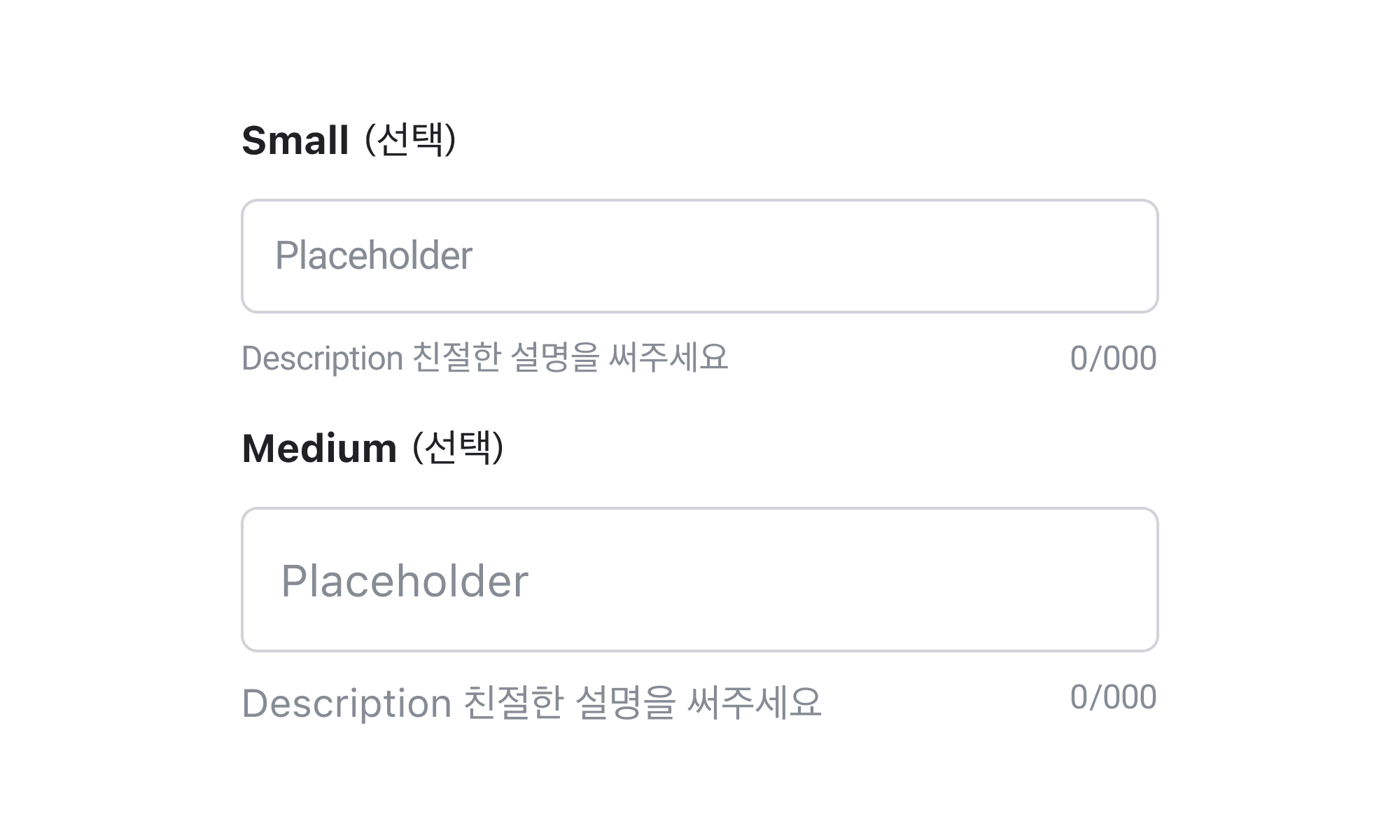Click the word "Description" below Small field
The width and height of the screenshot is (1400, 840).
322,359
